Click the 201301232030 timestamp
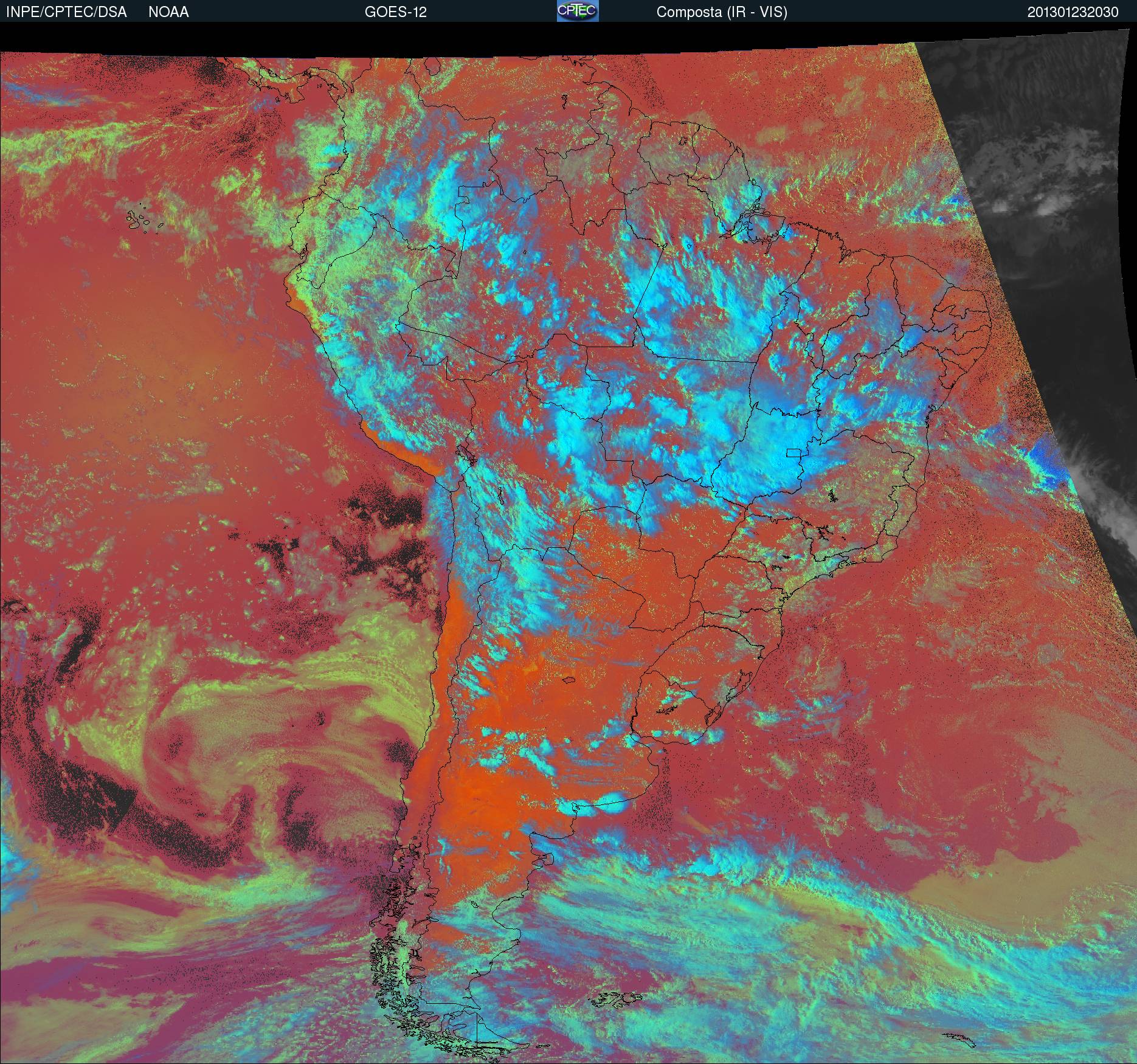This screenshot has width=1137, height=1064. tap(1073, 12)
